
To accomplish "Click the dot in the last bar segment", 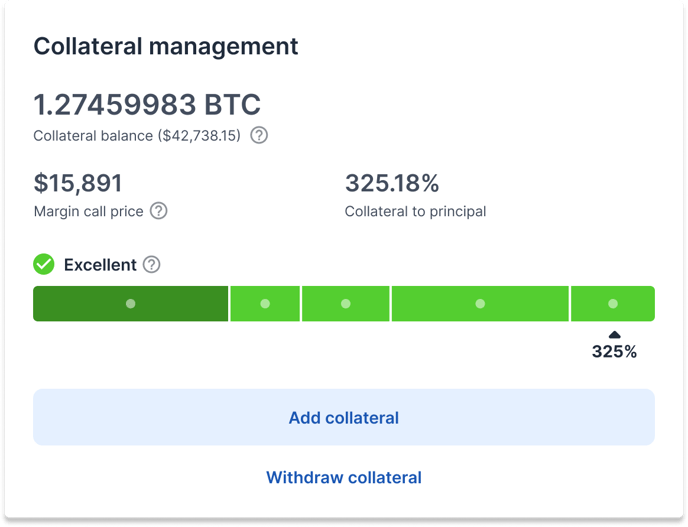I will tap(613, 304).
